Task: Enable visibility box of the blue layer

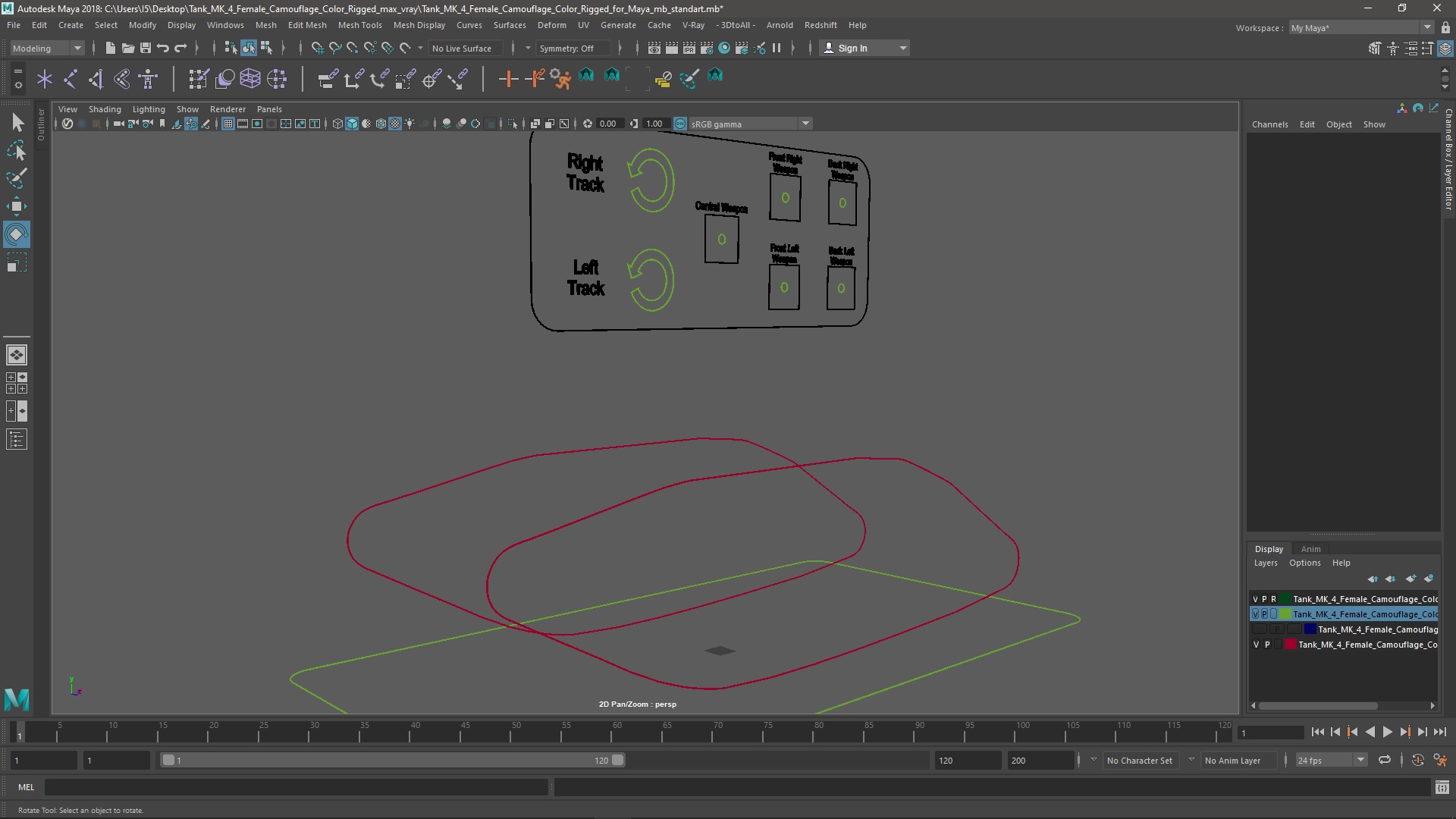Action: coord(1260,629)
